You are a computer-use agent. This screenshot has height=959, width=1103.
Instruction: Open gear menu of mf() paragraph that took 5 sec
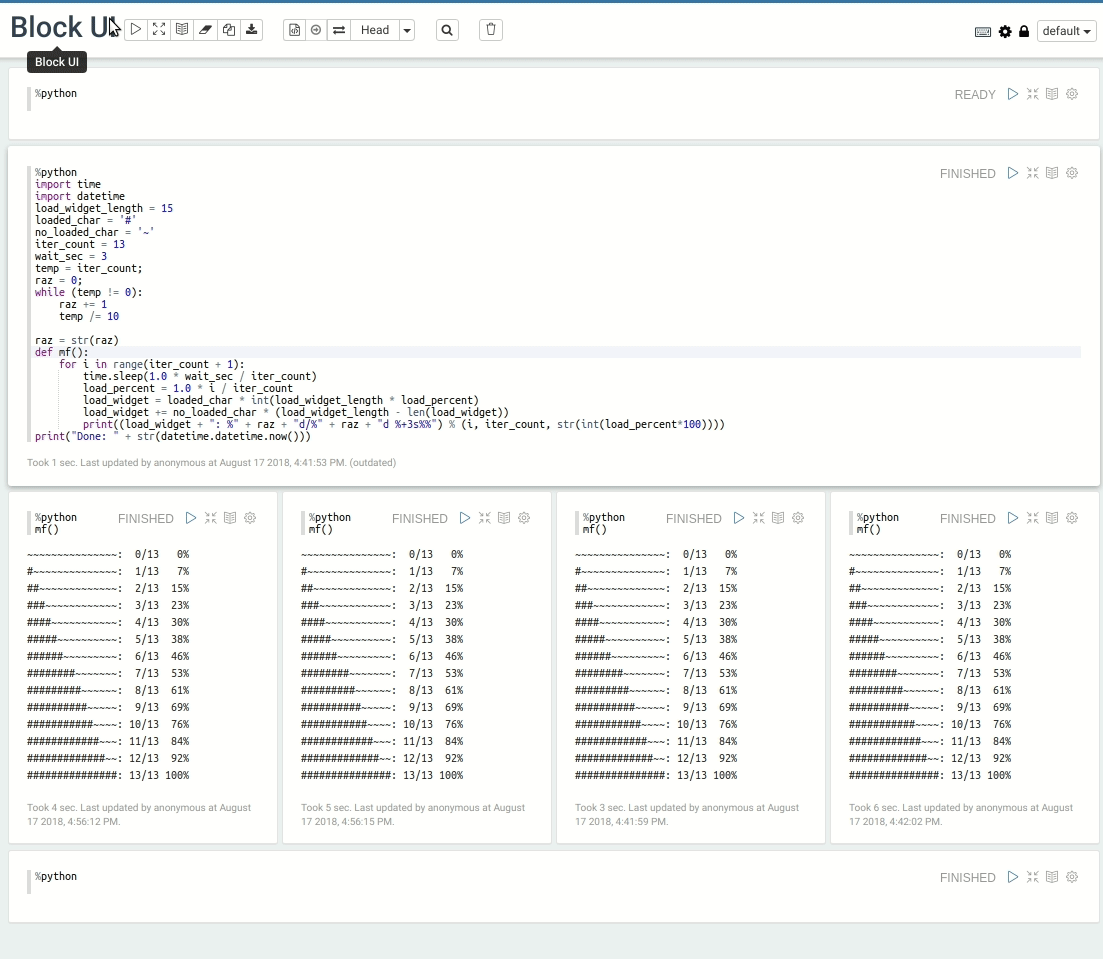(x=524, y=518)
